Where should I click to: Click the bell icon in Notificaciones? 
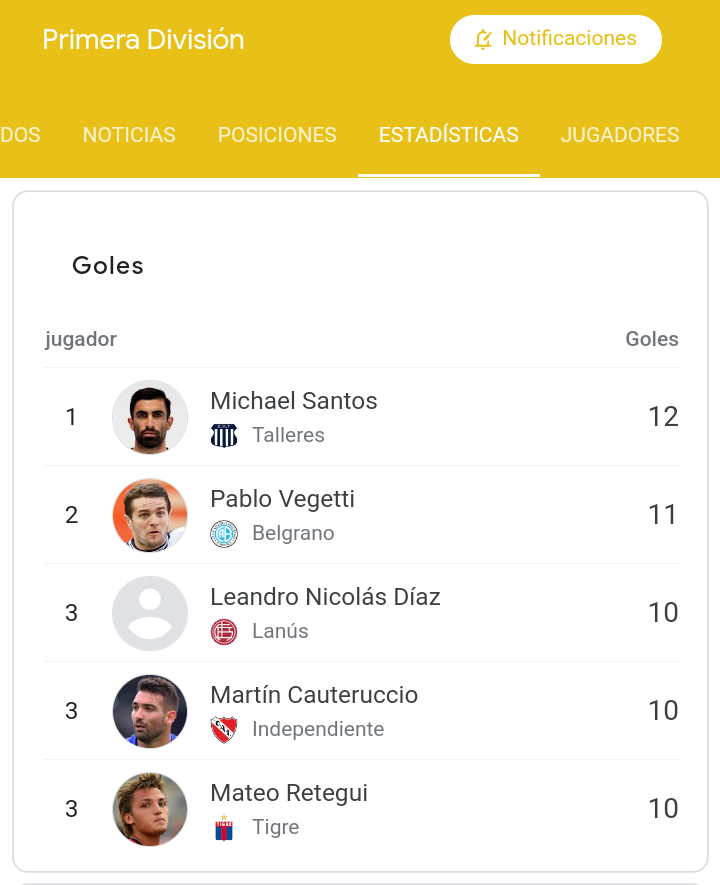click(484, 39)
